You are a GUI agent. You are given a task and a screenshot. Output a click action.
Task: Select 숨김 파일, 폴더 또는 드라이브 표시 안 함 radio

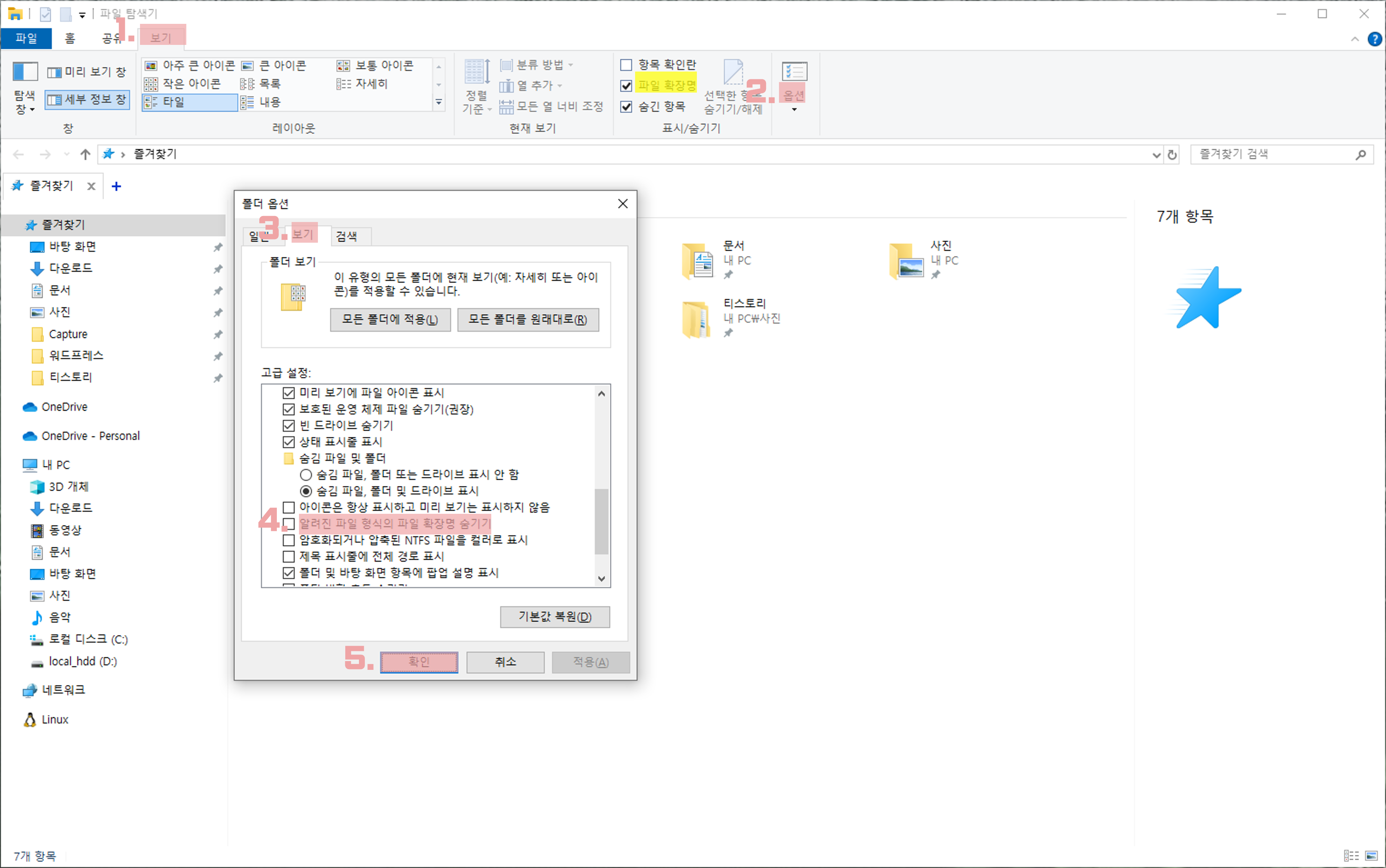306,475
